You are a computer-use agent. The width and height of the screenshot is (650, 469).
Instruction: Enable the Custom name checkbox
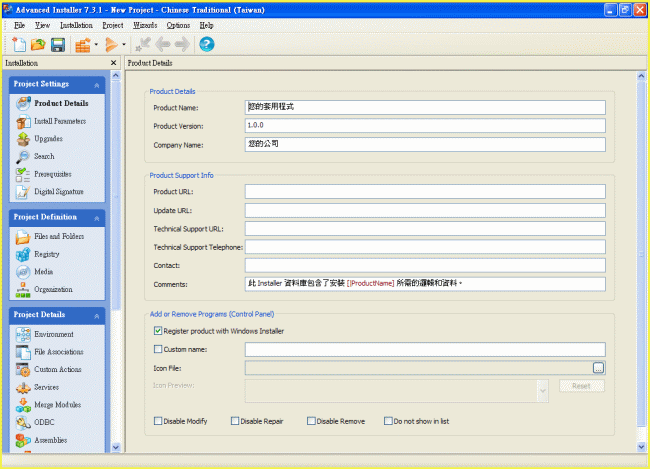tap(158, 350)
